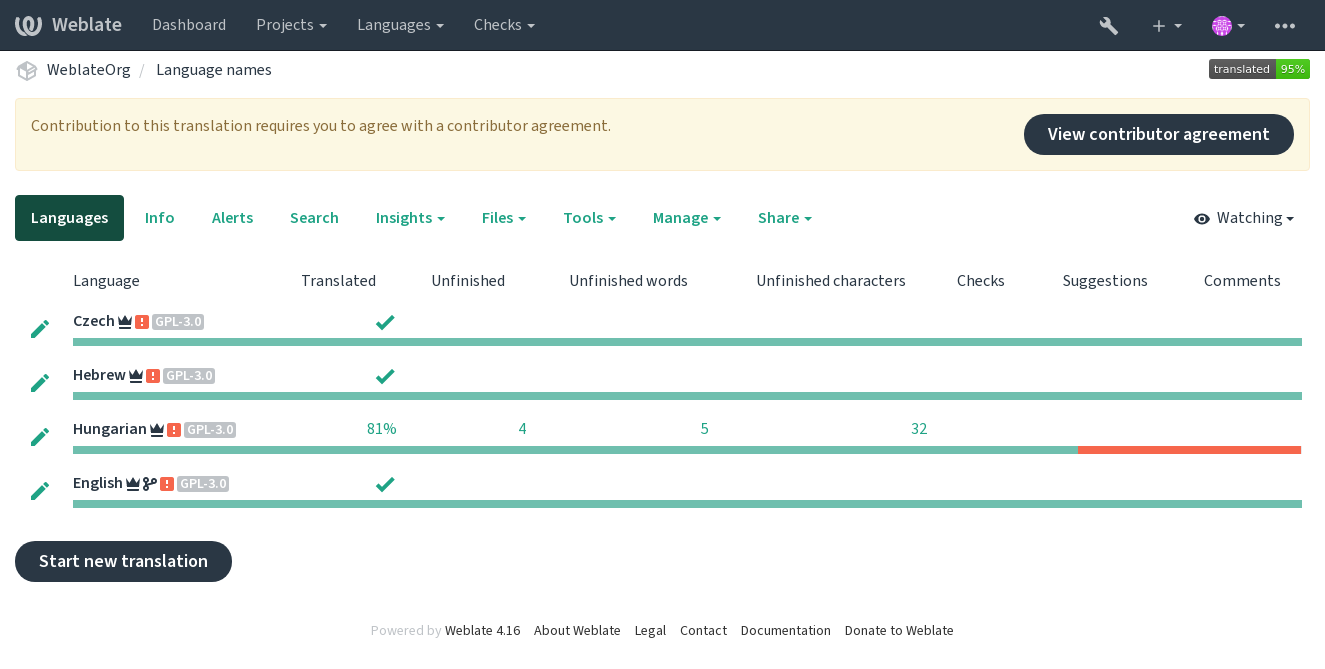Open Donate to Weblate footer link
Image resolution: width=1325 pixels, height=669 pixels.
tap(899, 630)
